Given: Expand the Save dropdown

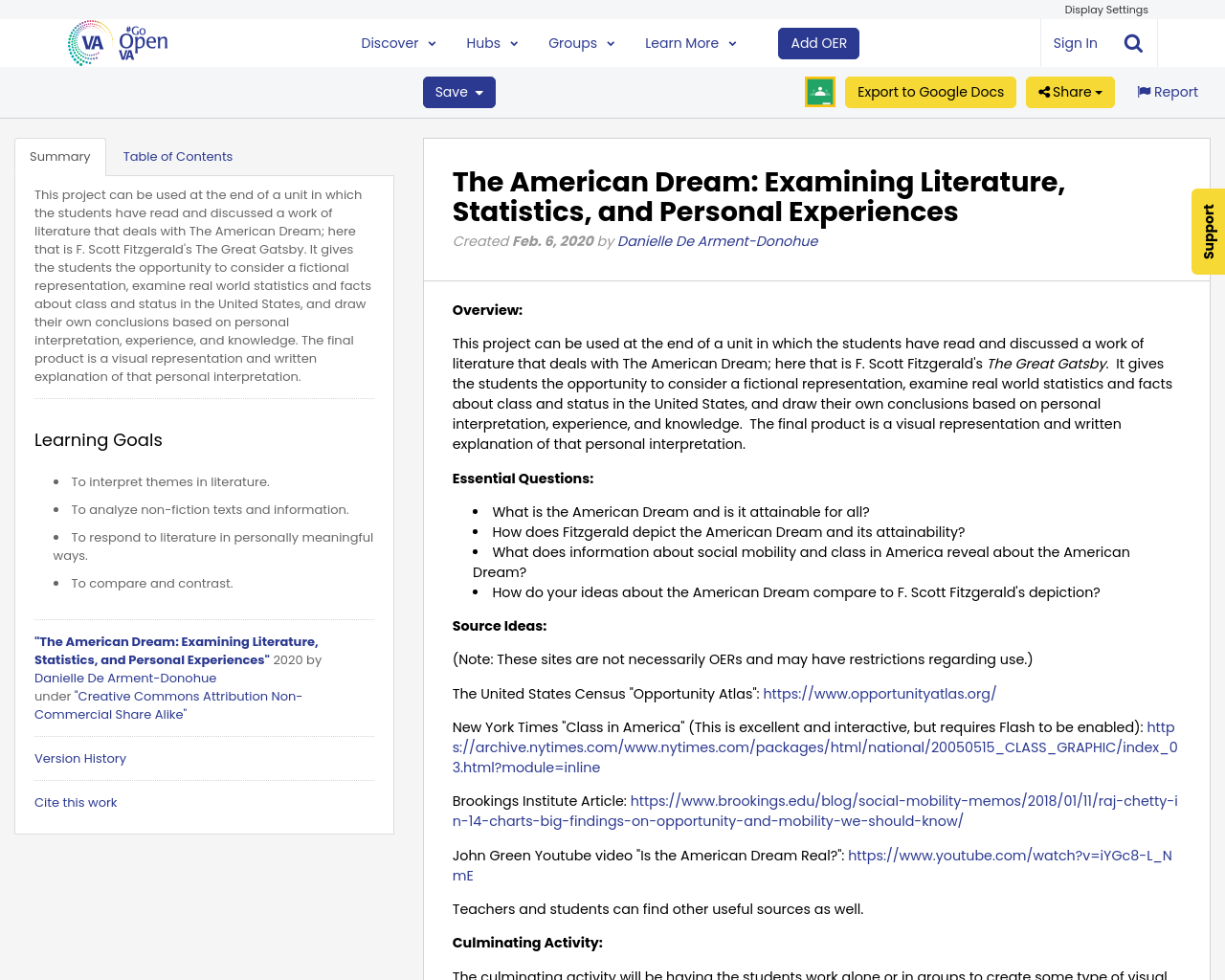Looking at the screenshot, I should [x=458, y=91].
